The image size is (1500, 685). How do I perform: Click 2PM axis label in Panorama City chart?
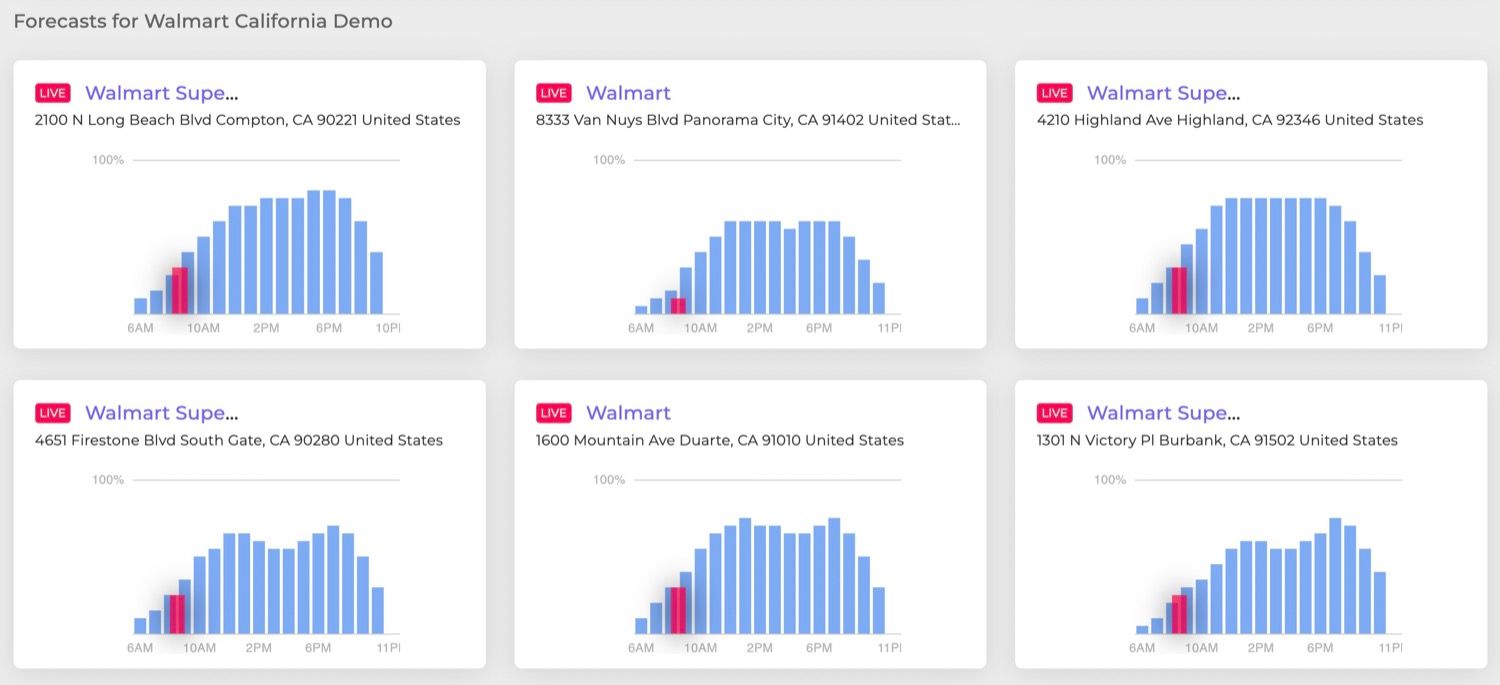pos(760,328)
